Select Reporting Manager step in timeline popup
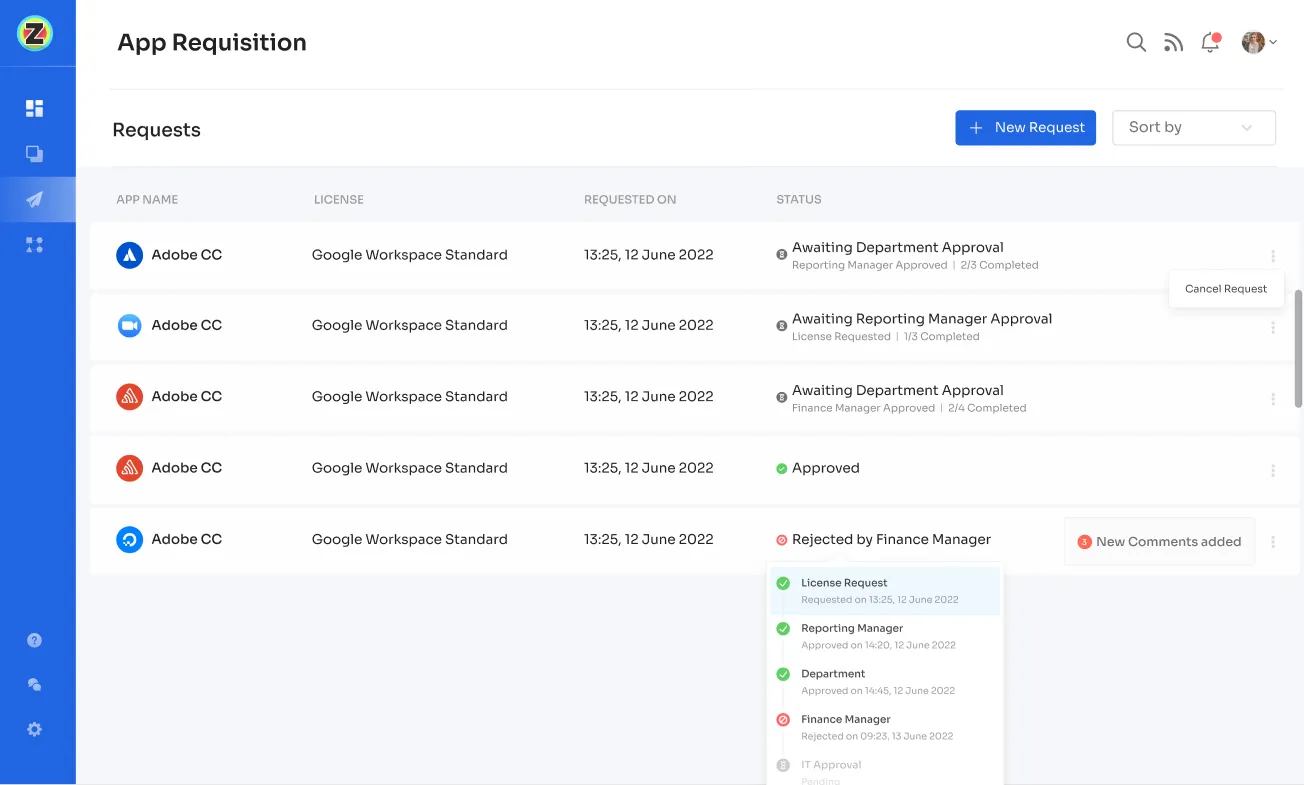Image resolution: width=1304 pixels, height=785 pixels. pyautogui.click(x=885, y=636)
